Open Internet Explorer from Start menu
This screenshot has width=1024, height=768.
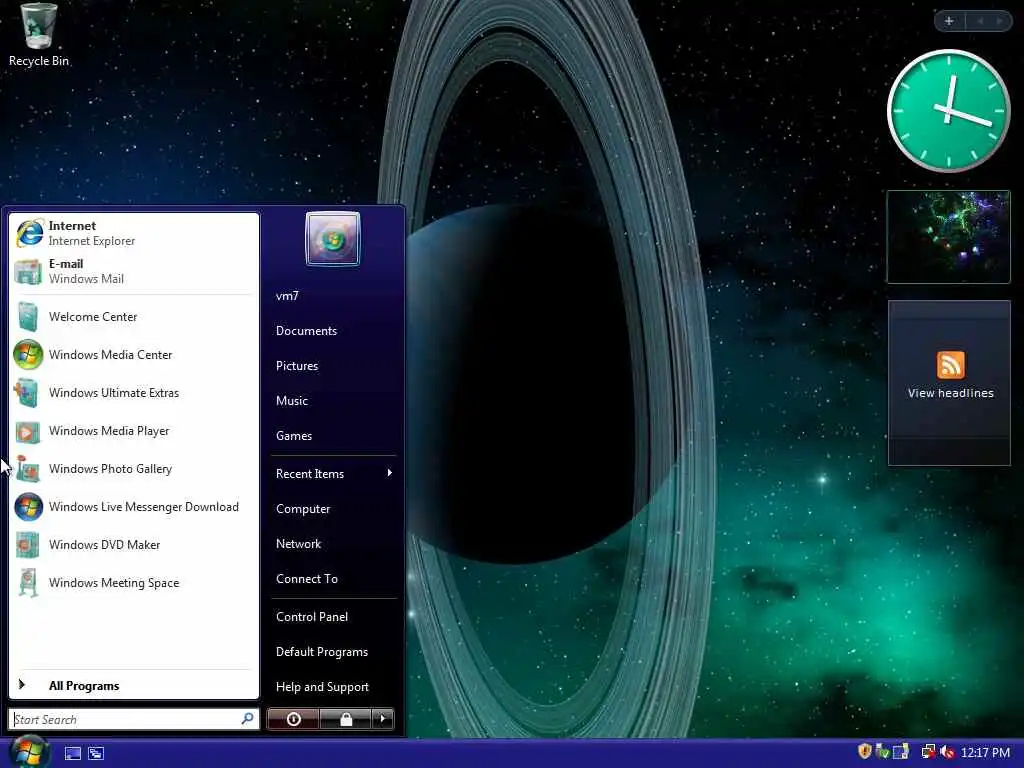pos(134,233)
